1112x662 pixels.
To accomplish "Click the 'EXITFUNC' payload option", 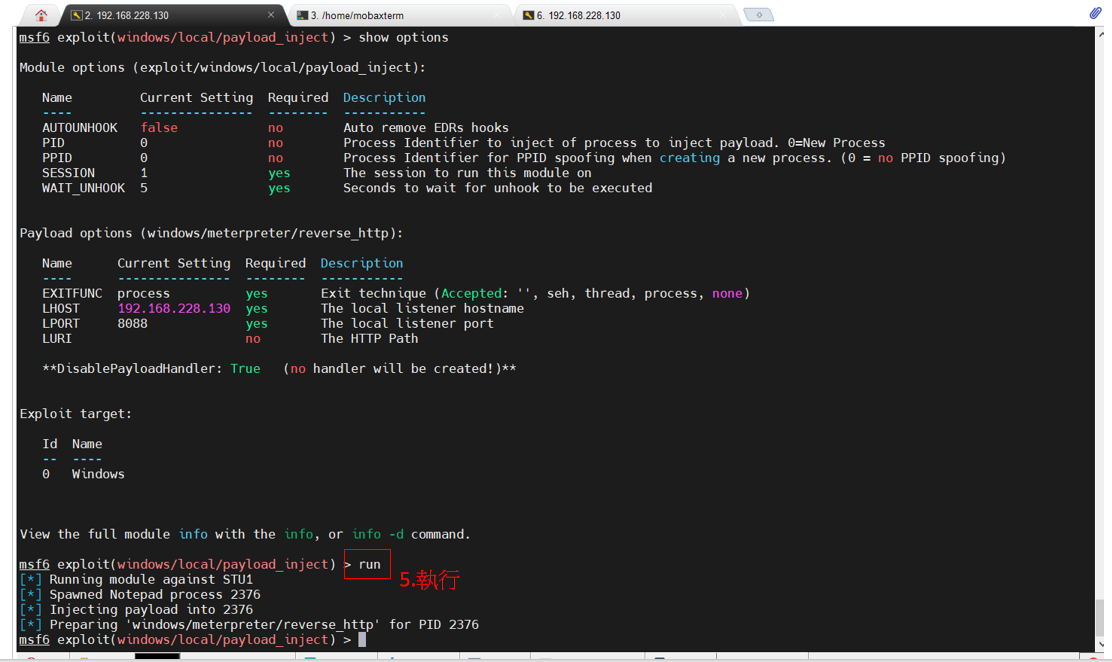I will (72, 294).
